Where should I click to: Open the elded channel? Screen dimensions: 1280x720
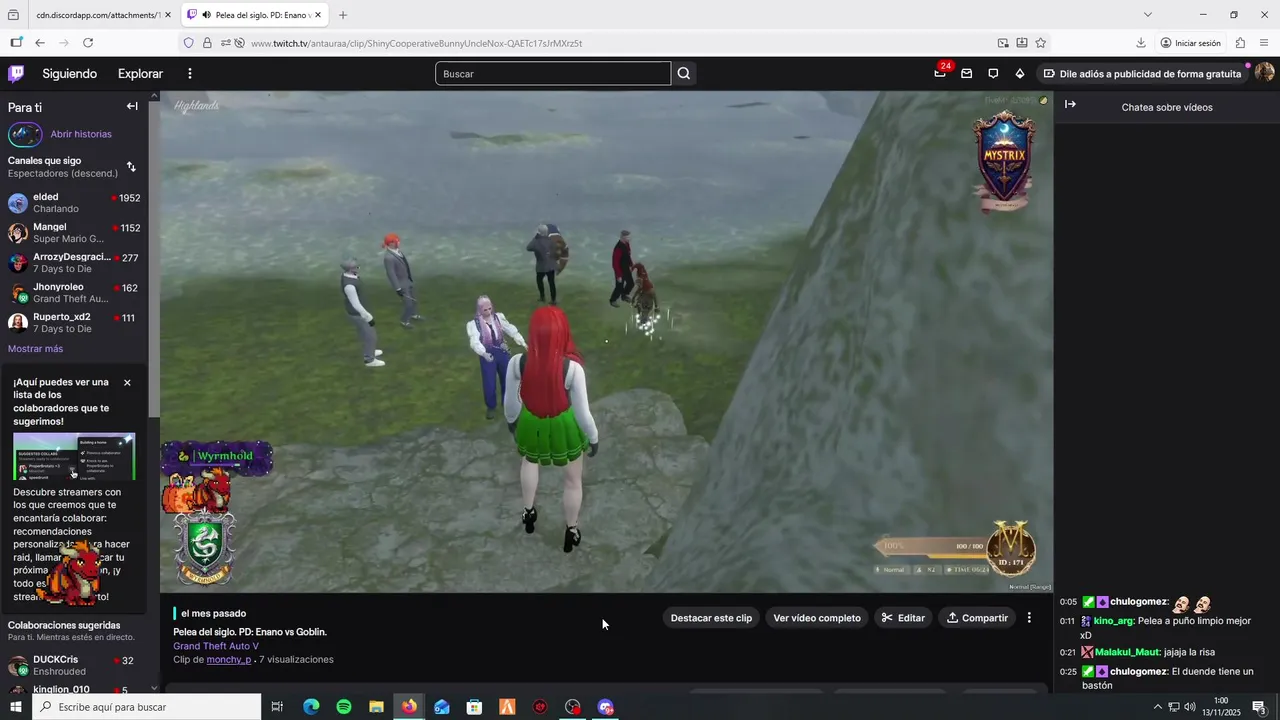point(74,203)
